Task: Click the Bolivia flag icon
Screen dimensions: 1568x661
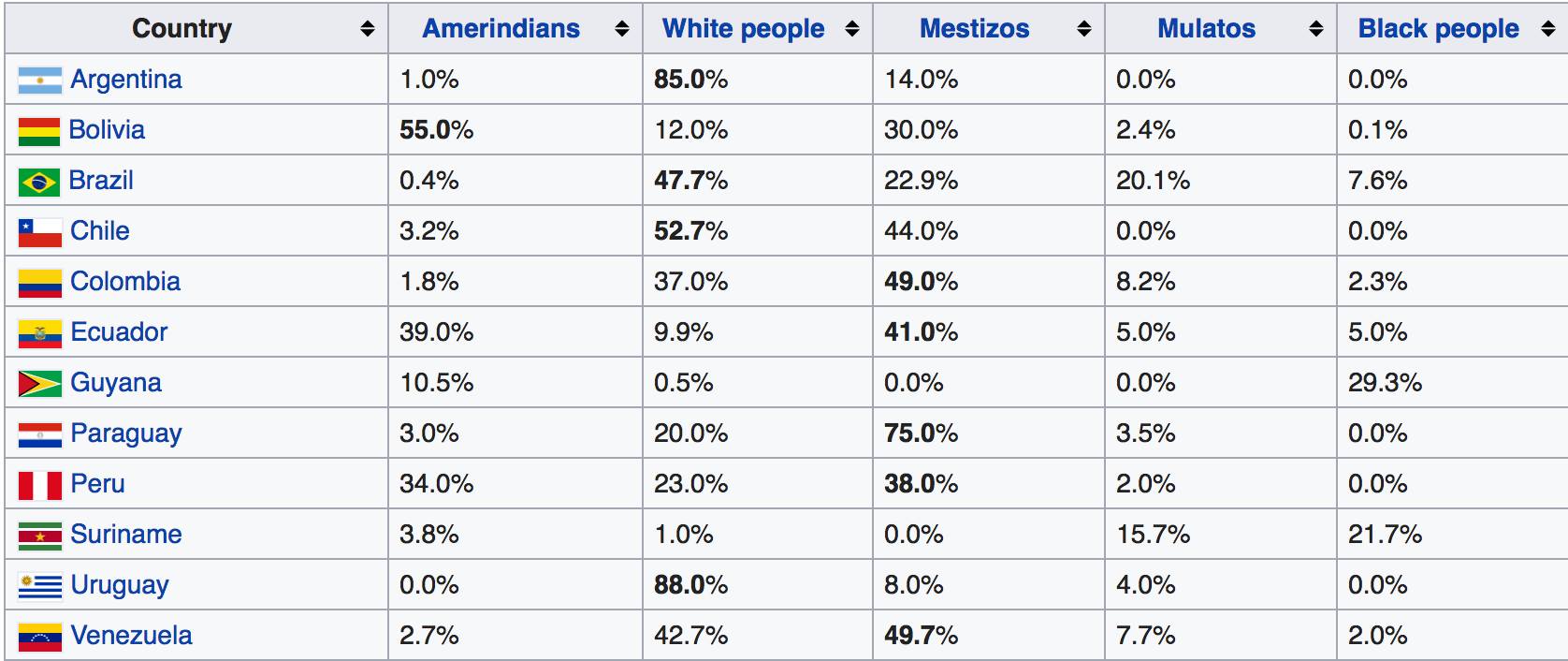Action: (39, 131)
